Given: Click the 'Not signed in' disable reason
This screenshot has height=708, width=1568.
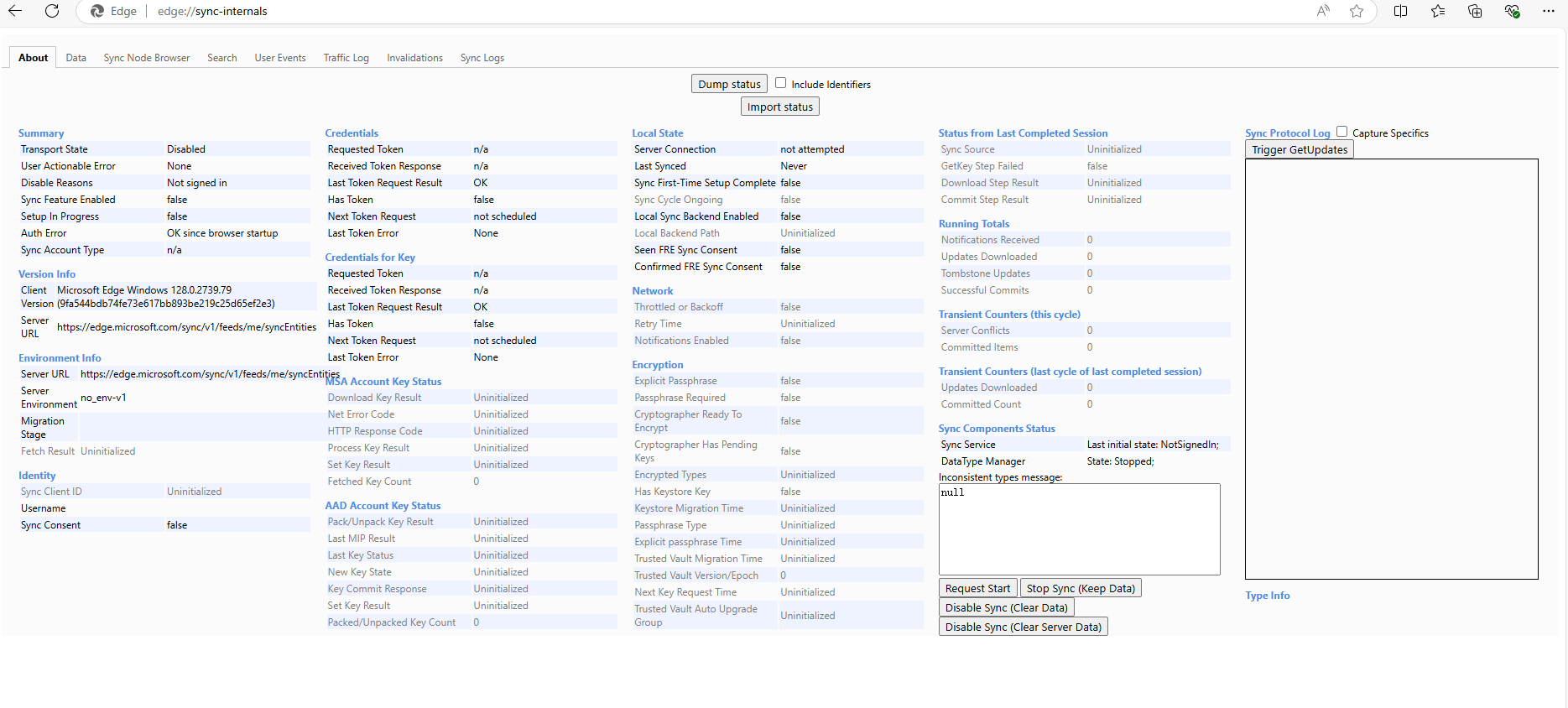Looking at the screenshot, I should coord(197,183).
